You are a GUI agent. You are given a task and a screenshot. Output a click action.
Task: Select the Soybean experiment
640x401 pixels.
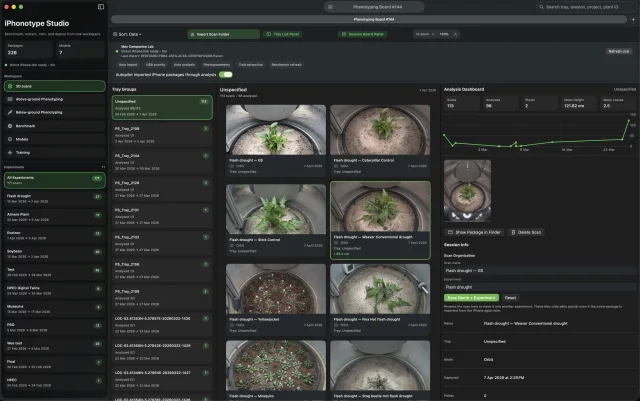55,254
